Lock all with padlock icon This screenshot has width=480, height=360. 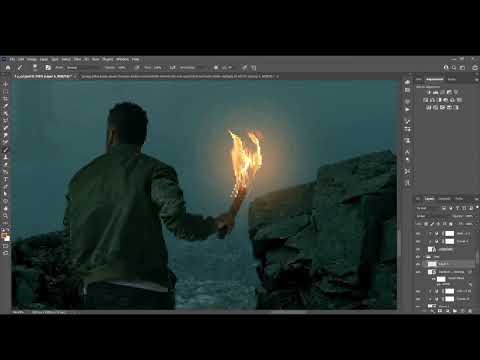point(451,224)
